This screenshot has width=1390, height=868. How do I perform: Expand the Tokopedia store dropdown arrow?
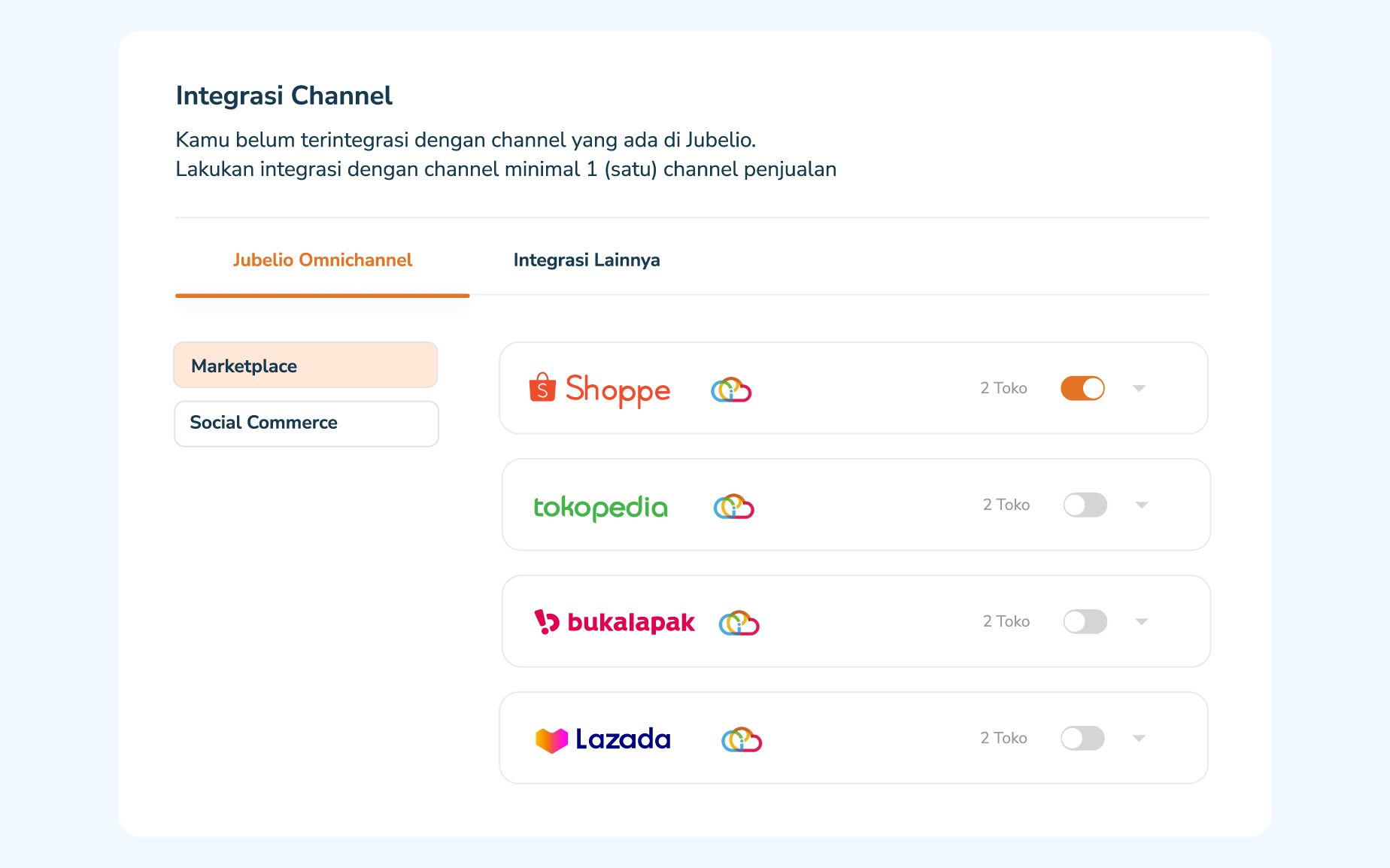pos(1141,505)
